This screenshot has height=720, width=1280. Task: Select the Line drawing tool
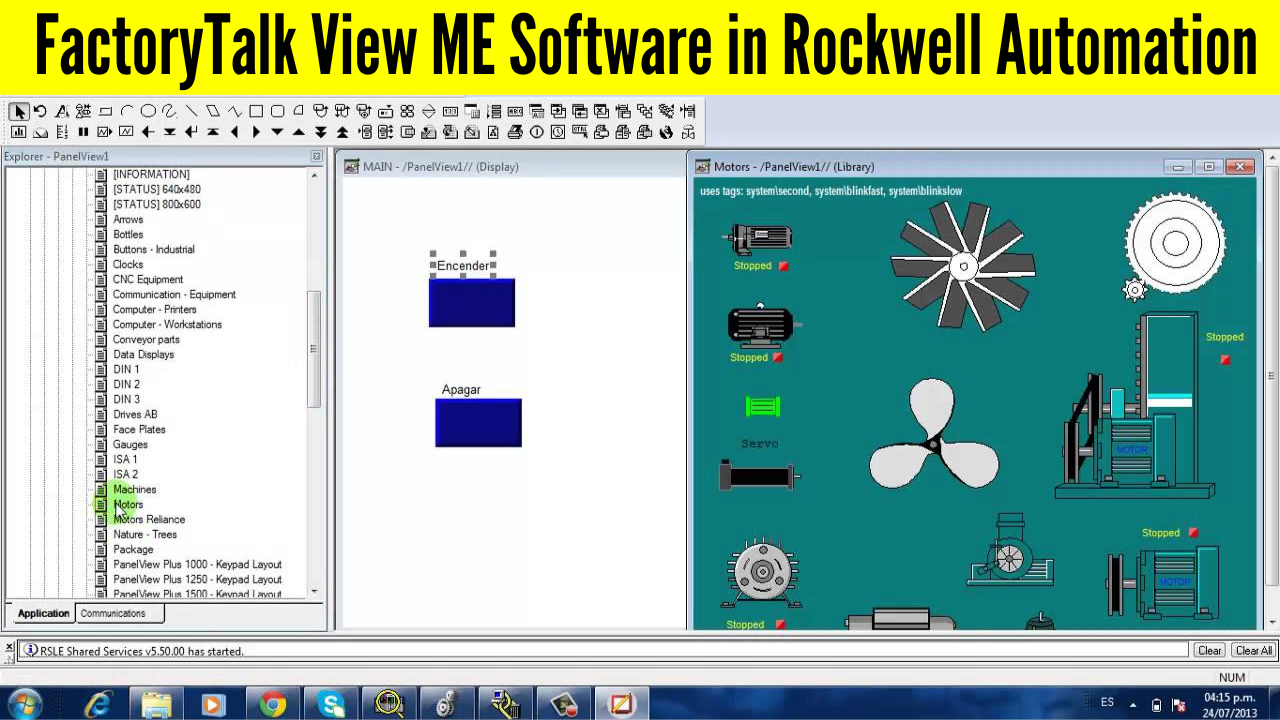[x=191, y=111]
